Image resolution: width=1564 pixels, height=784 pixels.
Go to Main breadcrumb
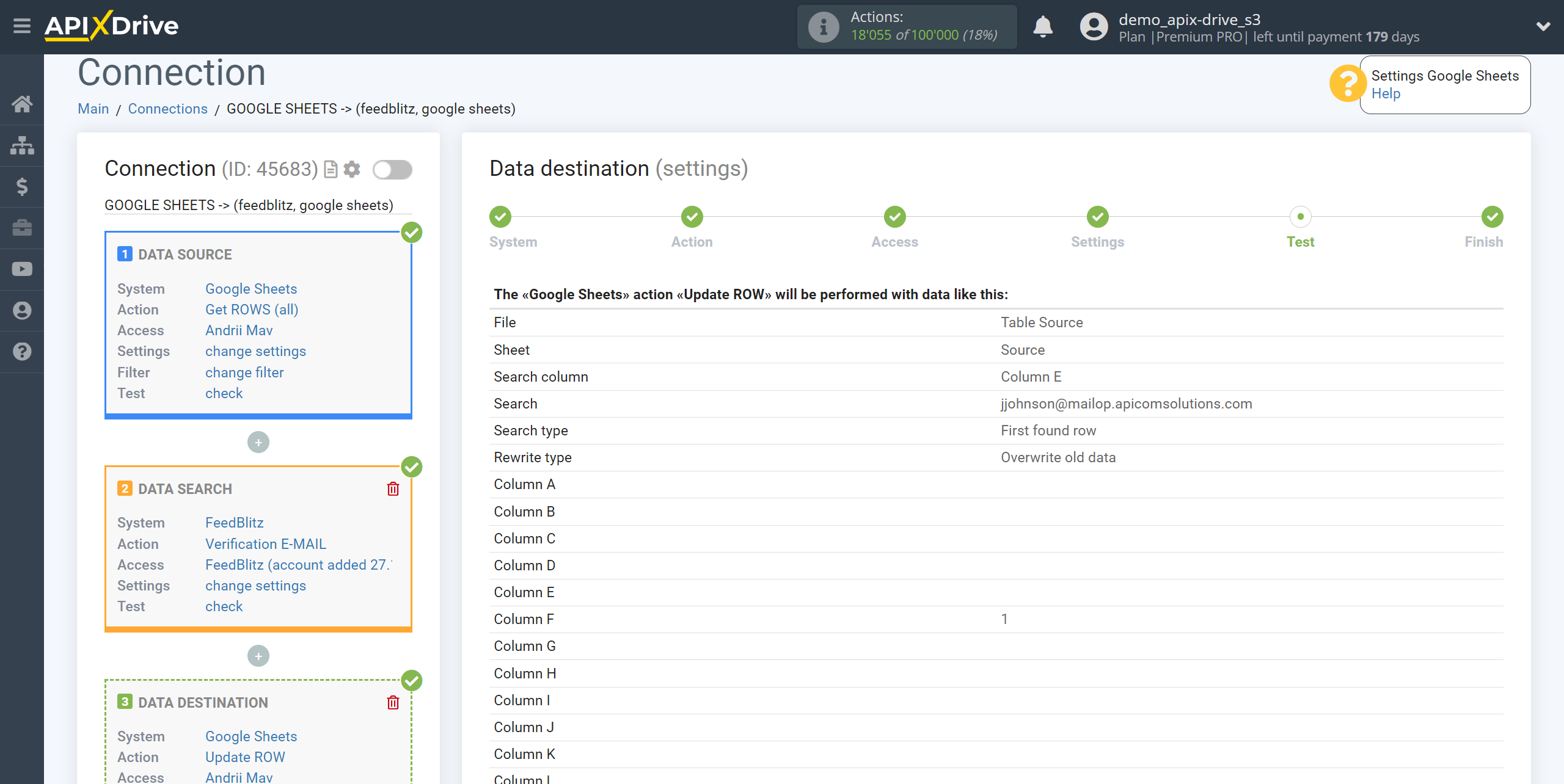[x=93, y=109]
